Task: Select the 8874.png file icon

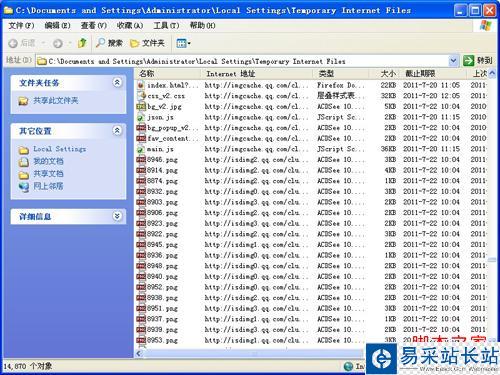Action: 141,181
